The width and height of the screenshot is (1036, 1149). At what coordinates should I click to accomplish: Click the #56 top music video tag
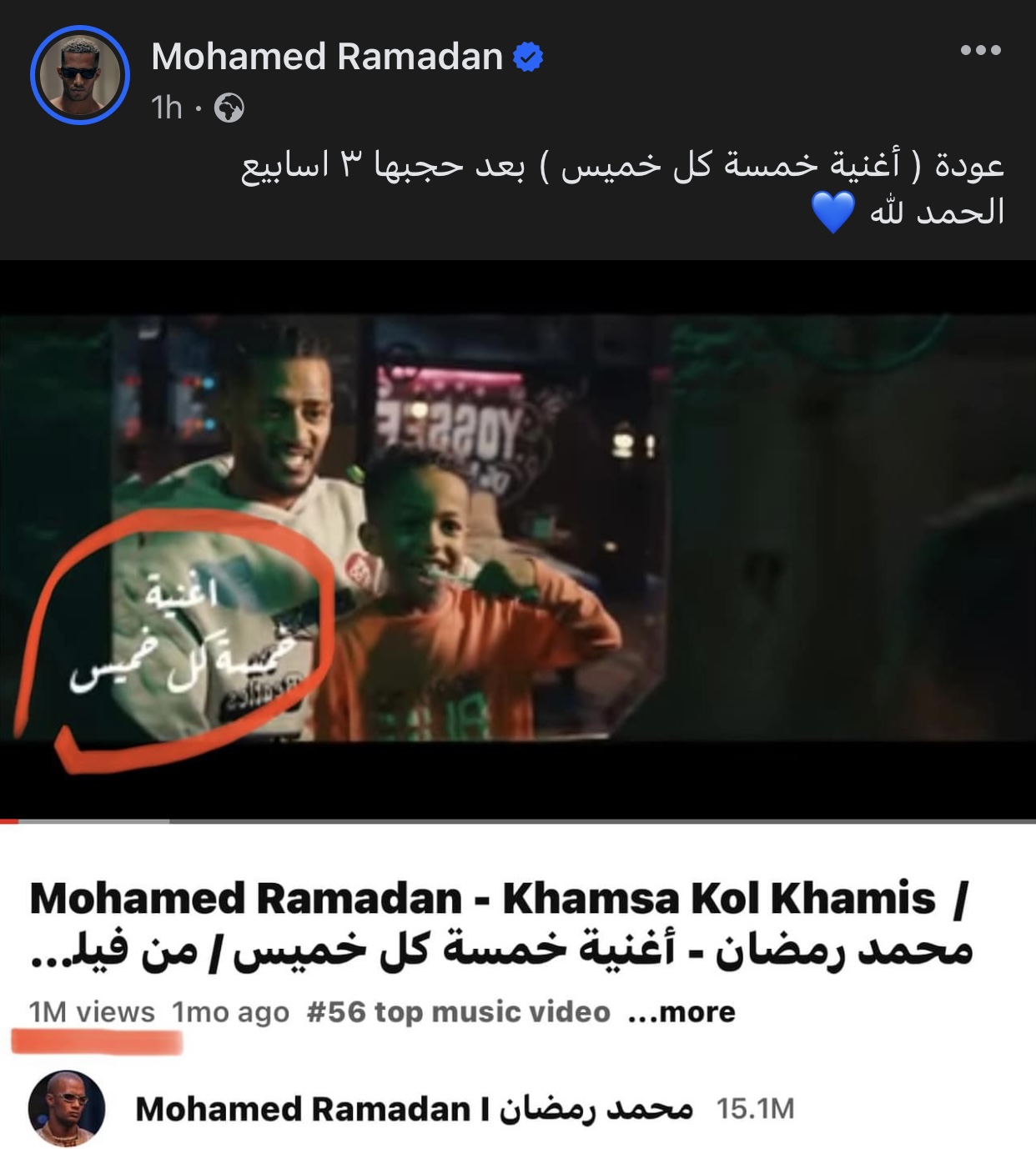pyautogui.click(x=459, y=1012)
